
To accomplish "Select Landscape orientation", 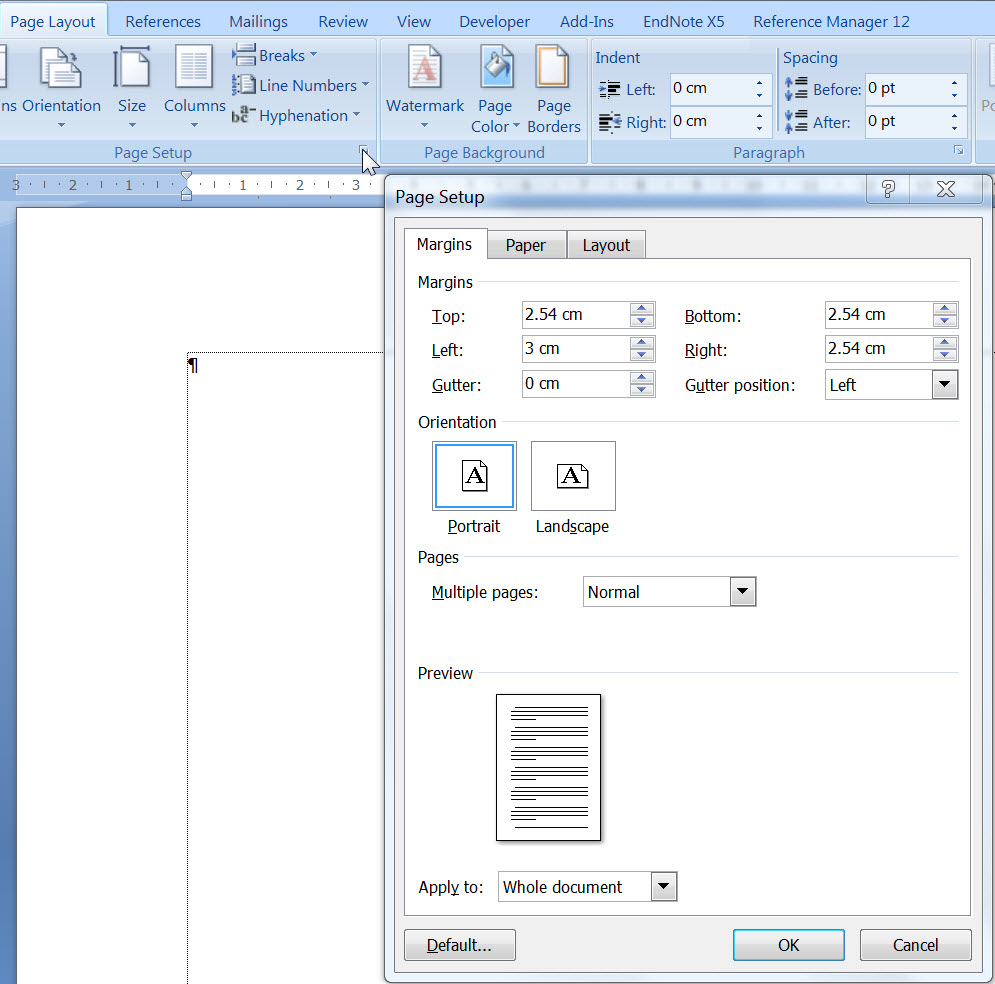I will click(572, 476).
